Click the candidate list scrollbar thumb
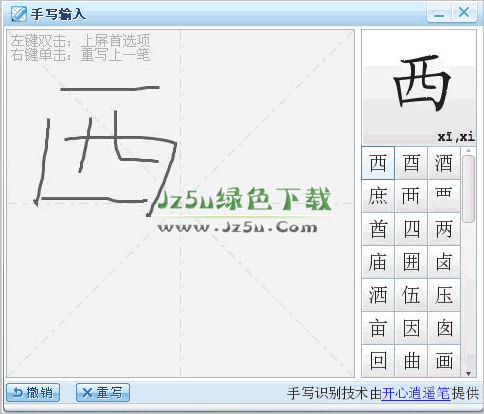 click(x=468, y=189)
